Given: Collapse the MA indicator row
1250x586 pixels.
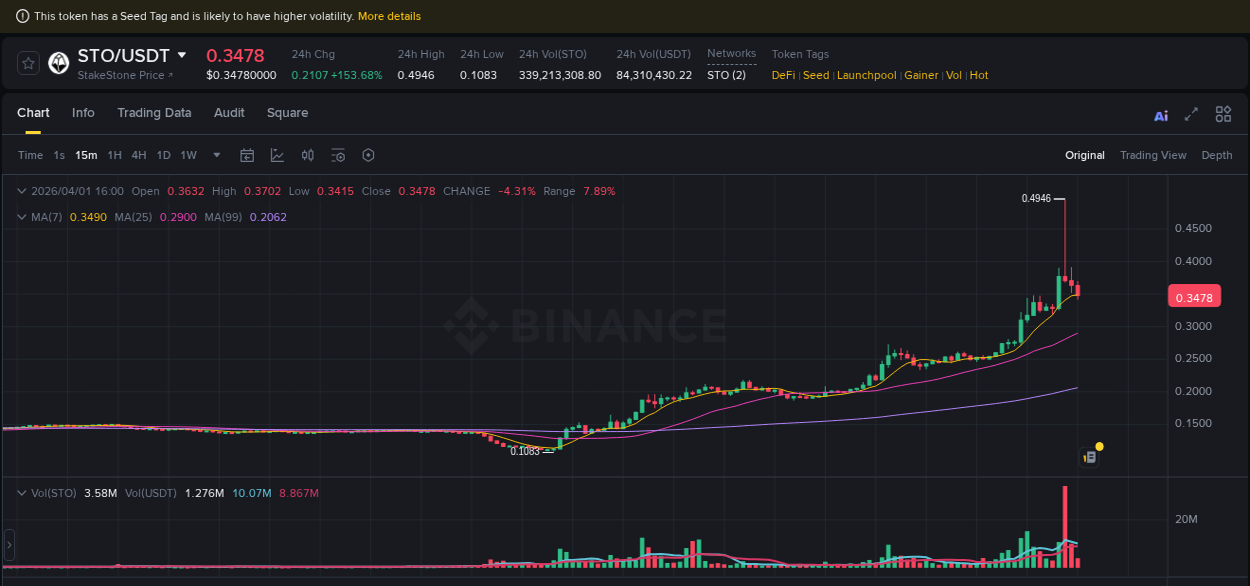Looking at the screenshot, I should [x=21, y=216].
